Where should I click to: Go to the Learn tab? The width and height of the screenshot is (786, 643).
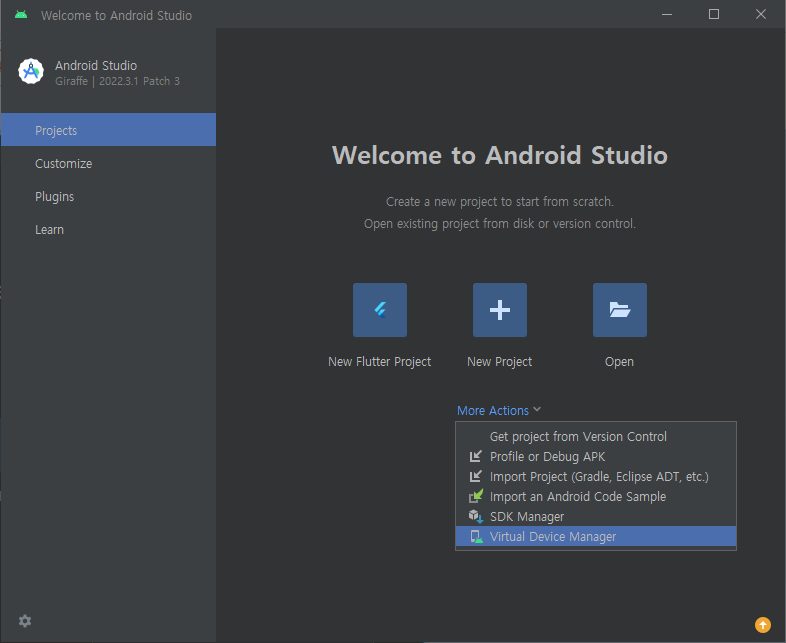108,230
